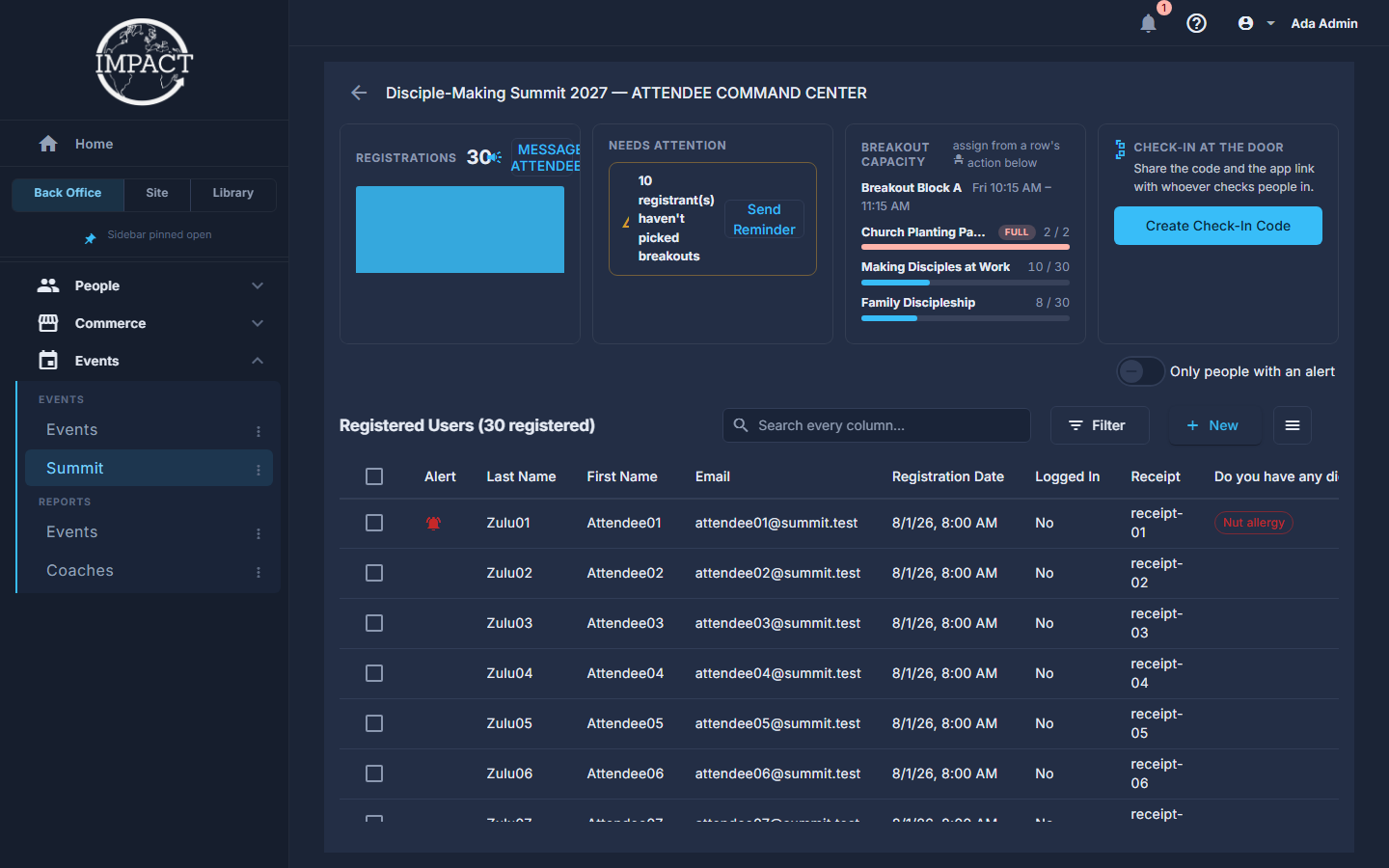Open the table options hamburger menu

click(1293, 425)
